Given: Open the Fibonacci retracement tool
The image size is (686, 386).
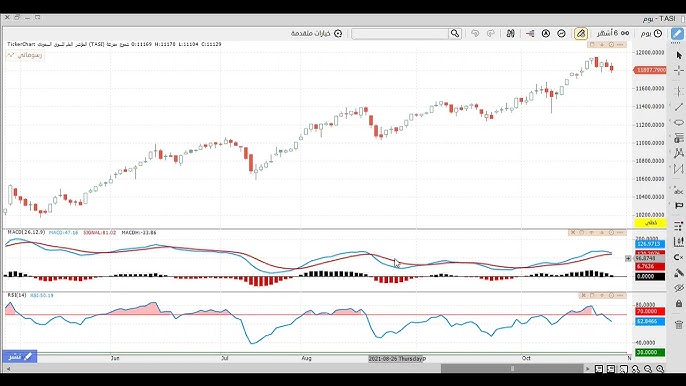Looking at the screenshot, I should (x=679, y=138).
